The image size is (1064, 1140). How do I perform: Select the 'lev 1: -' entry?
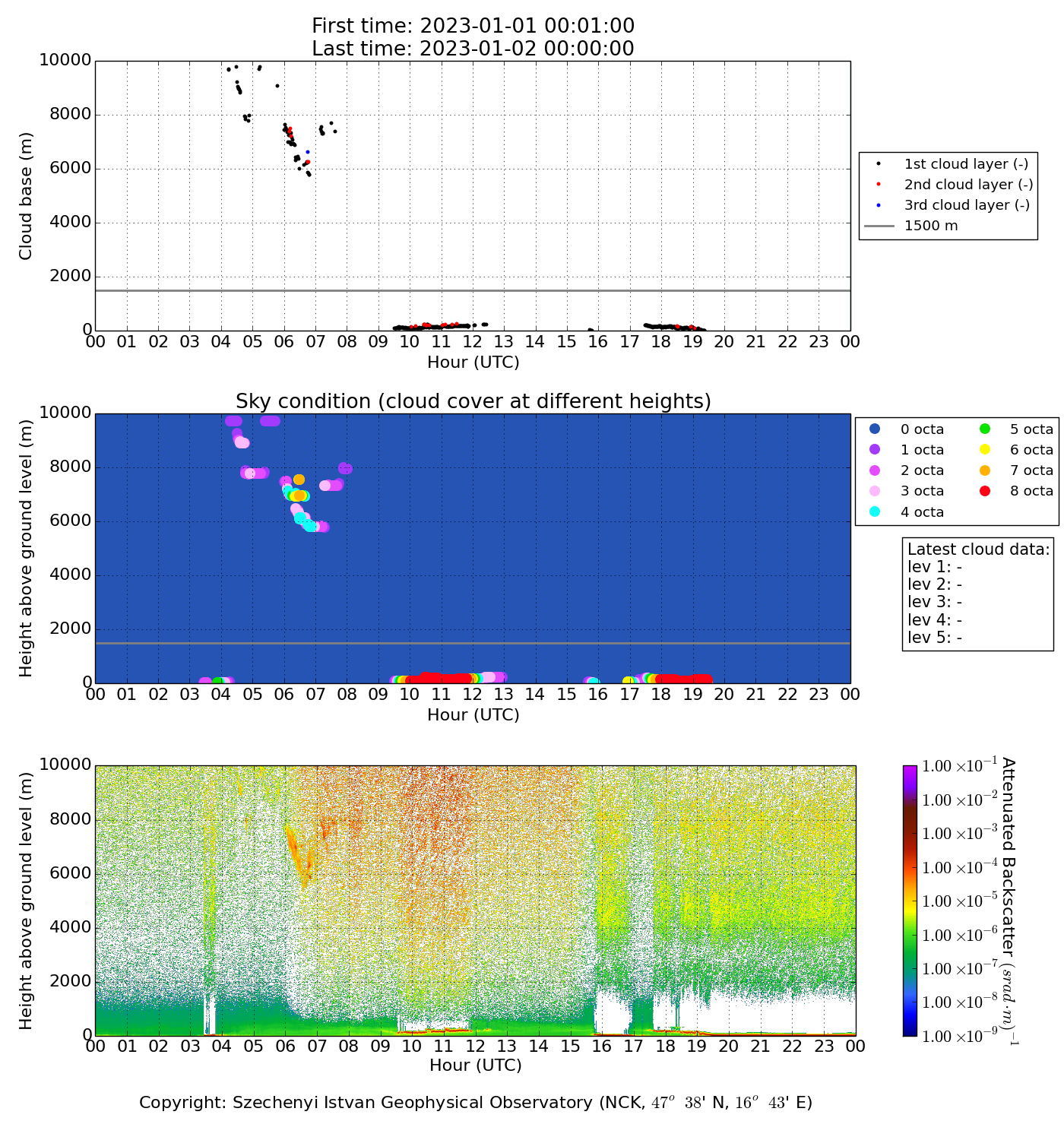click(x=935, y=567)
